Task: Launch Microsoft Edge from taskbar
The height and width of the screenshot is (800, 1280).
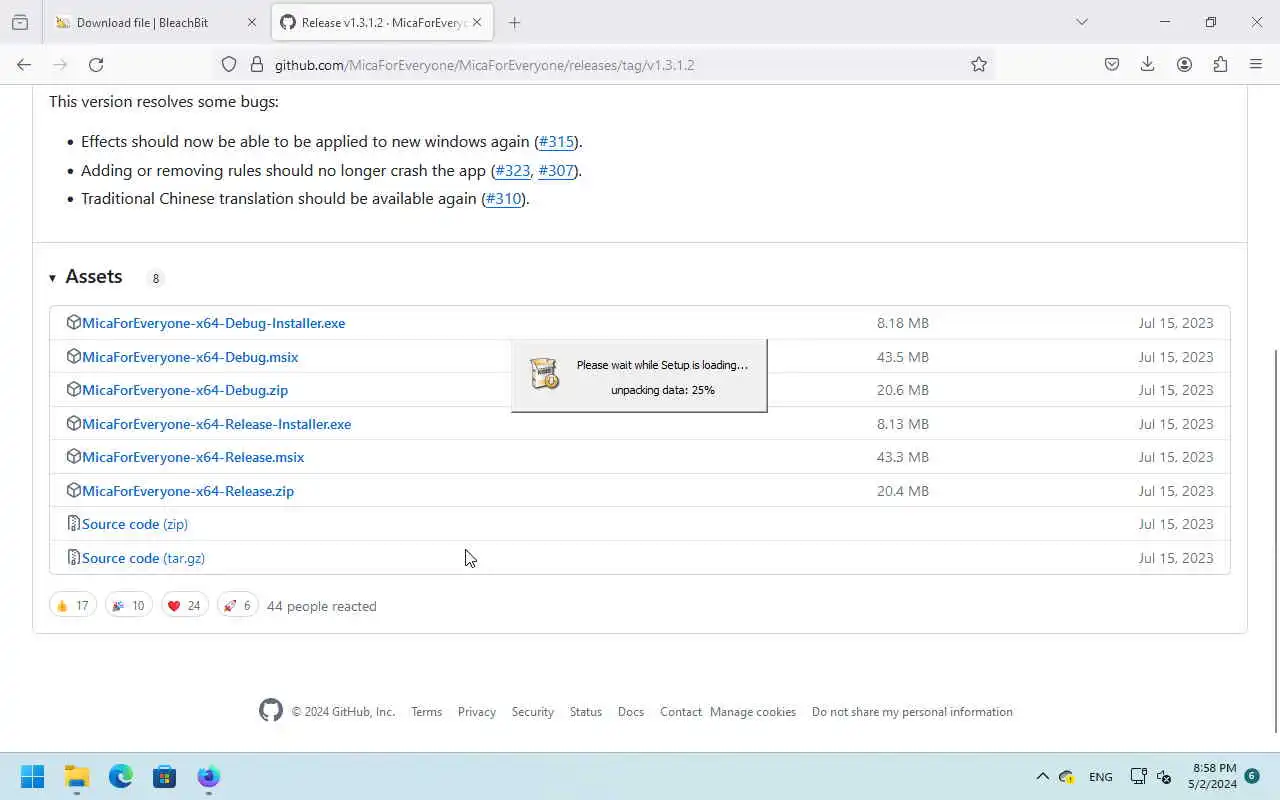Action: tap(121, 777)
